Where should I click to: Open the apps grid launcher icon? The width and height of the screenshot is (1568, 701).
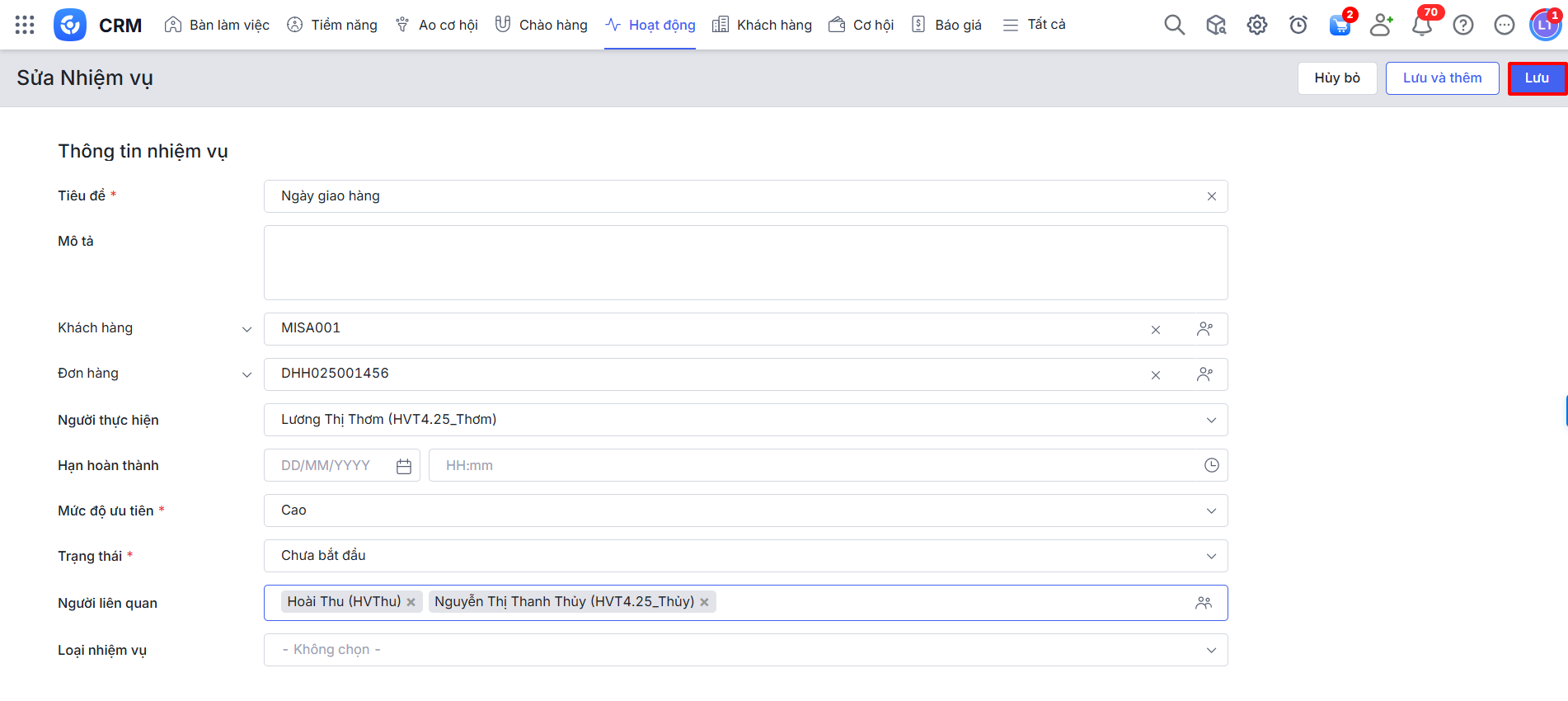tap(25, 25)
